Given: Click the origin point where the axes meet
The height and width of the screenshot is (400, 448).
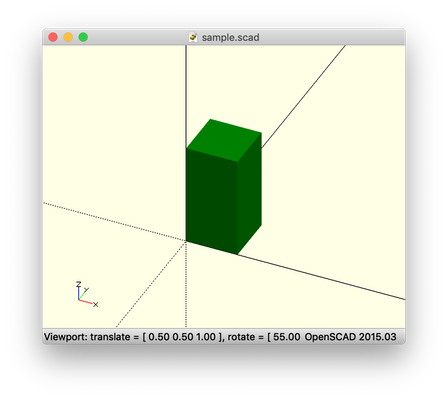Looking at the screenshot, I should [x=186, y=241].
